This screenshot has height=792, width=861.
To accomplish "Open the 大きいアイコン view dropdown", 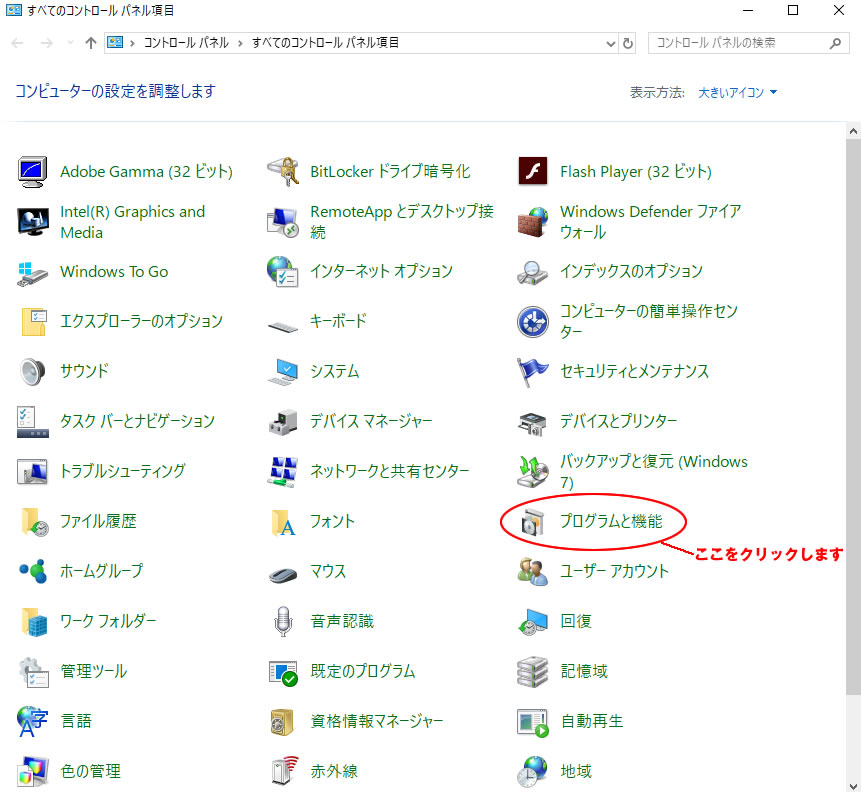I will click(737, 92).
